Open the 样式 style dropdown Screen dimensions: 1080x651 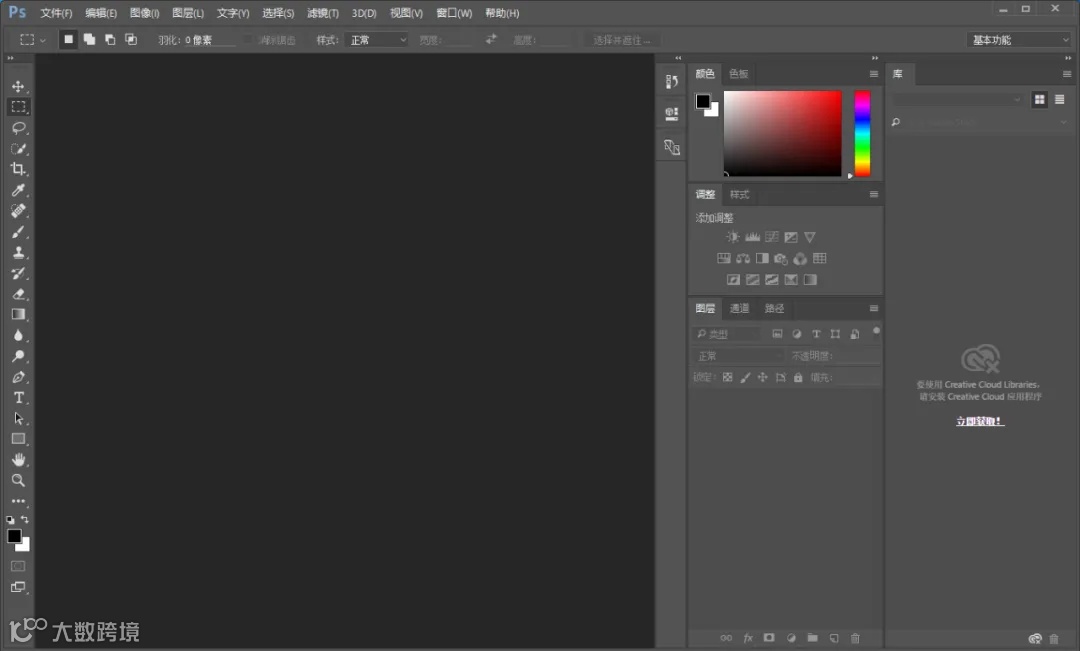[377, 40]
